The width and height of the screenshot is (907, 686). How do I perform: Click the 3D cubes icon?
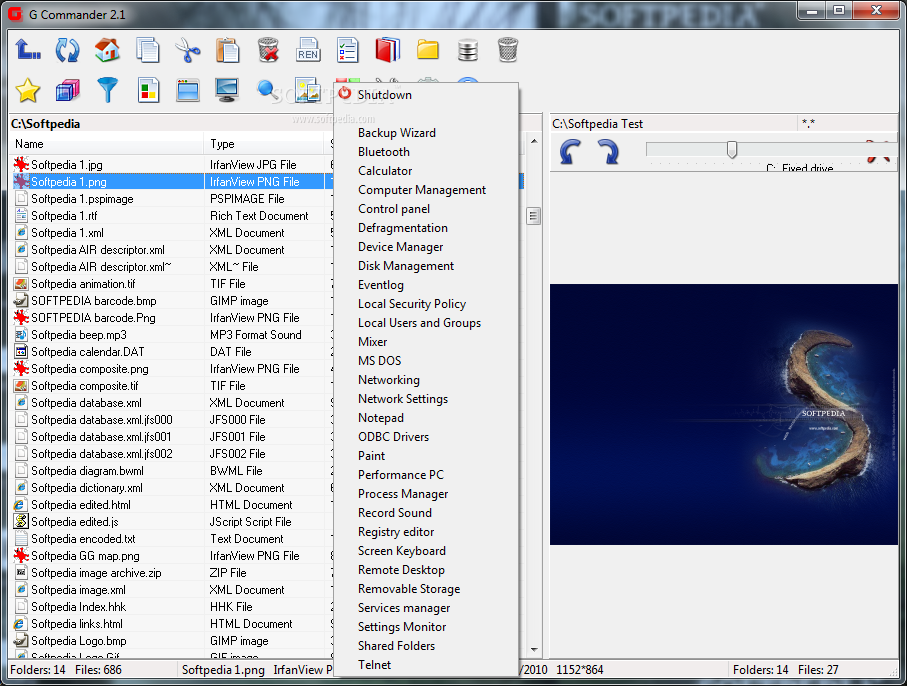pyautogui.click(x=67, y=90)
